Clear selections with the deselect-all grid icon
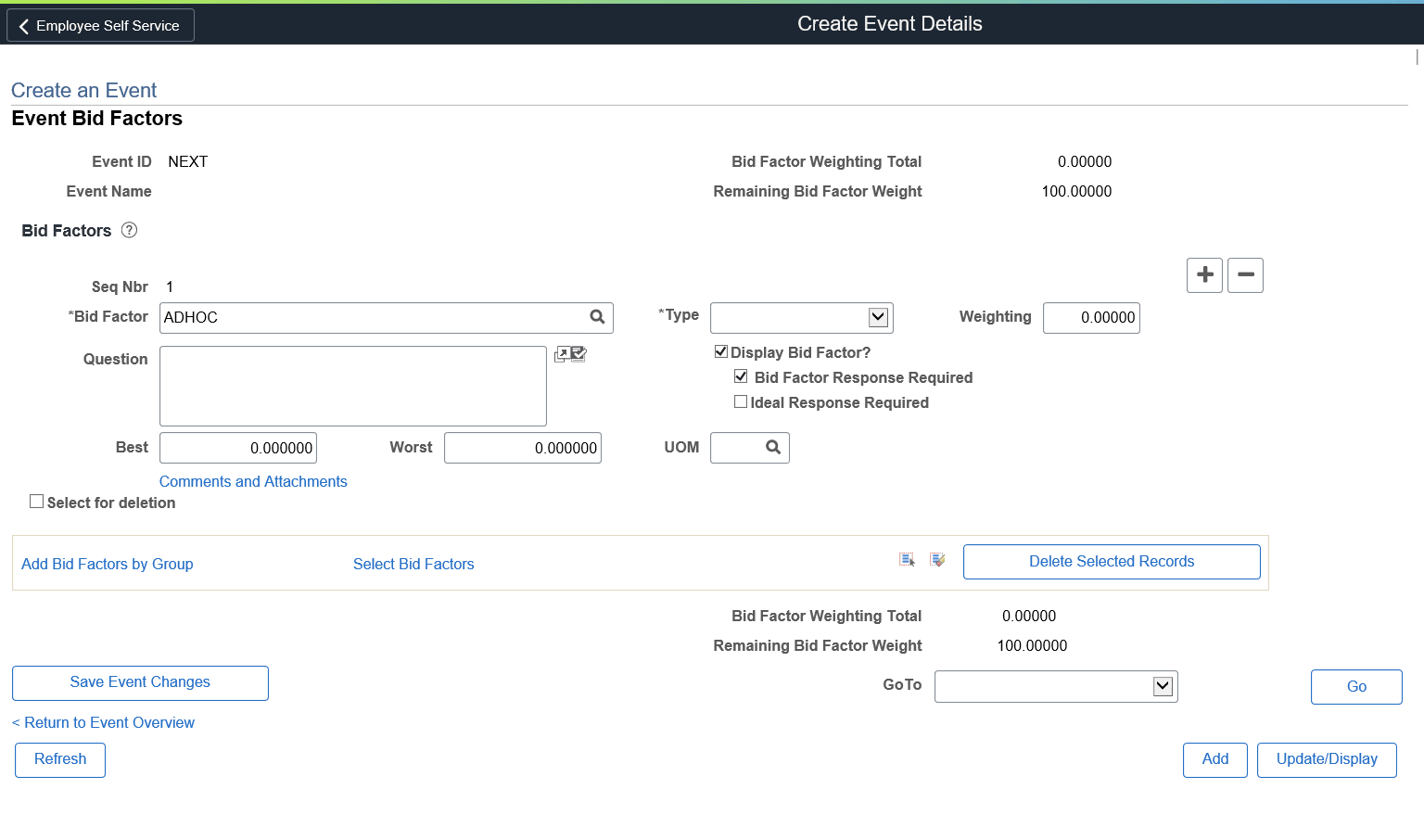This screenshot has height=840, width=1424. (937, 559)
